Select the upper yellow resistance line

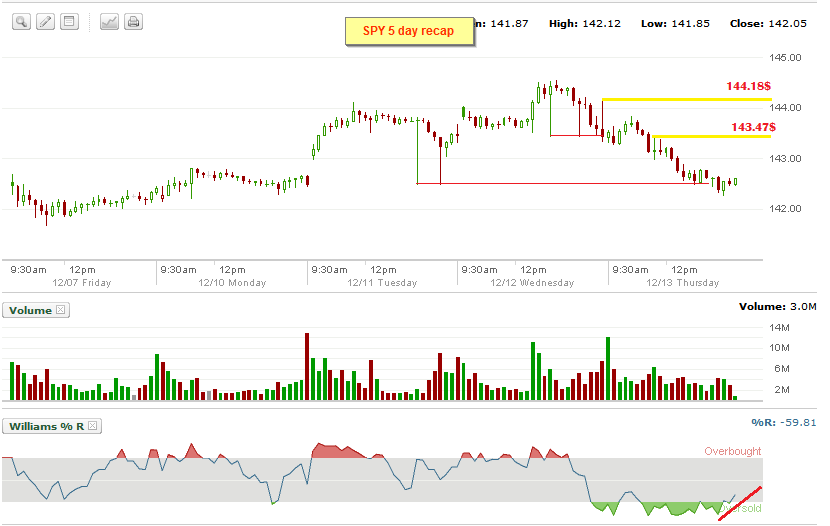(x=687, y=99)
